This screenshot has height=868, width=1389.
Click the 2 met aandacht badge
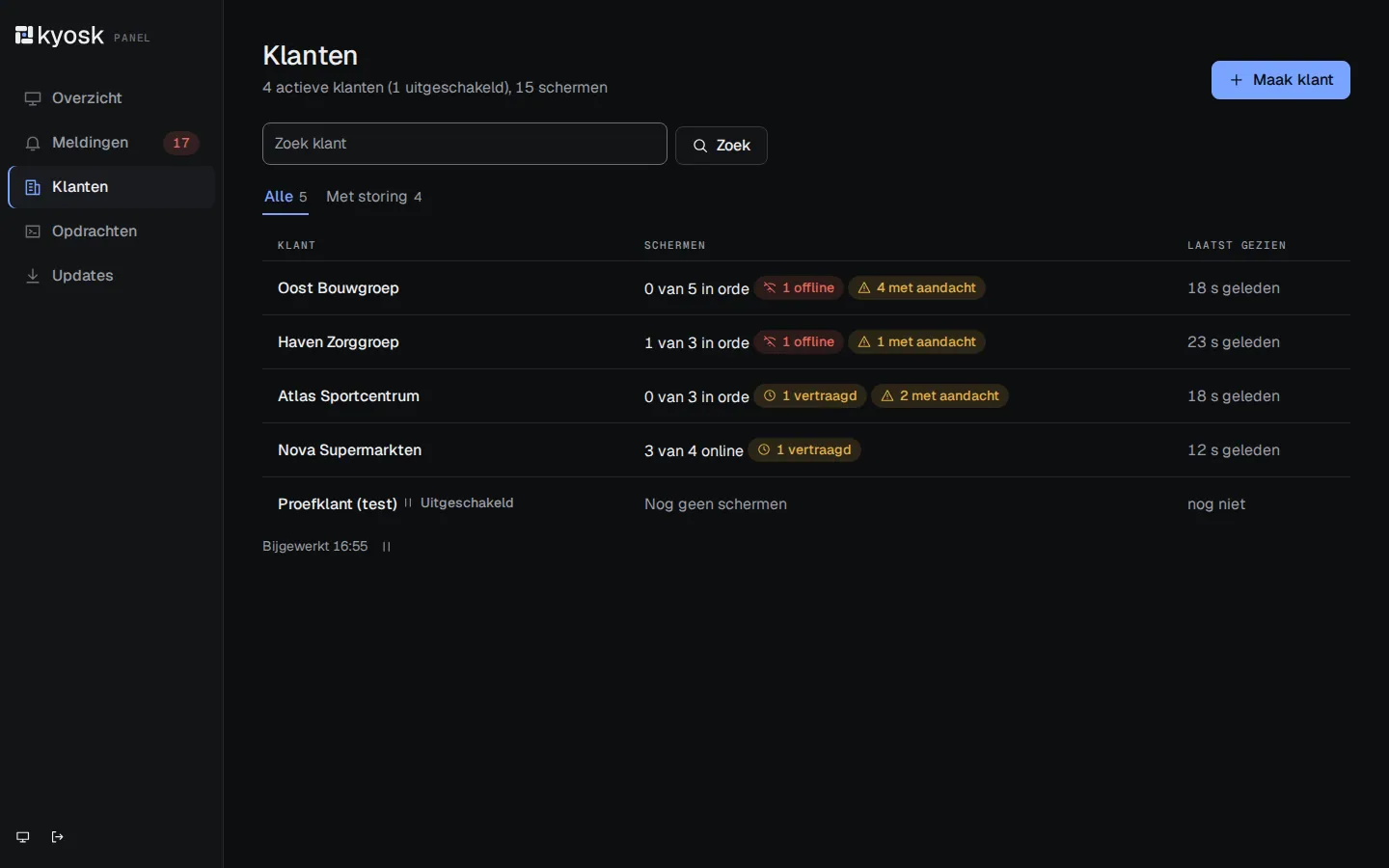(x=940, y=396)
